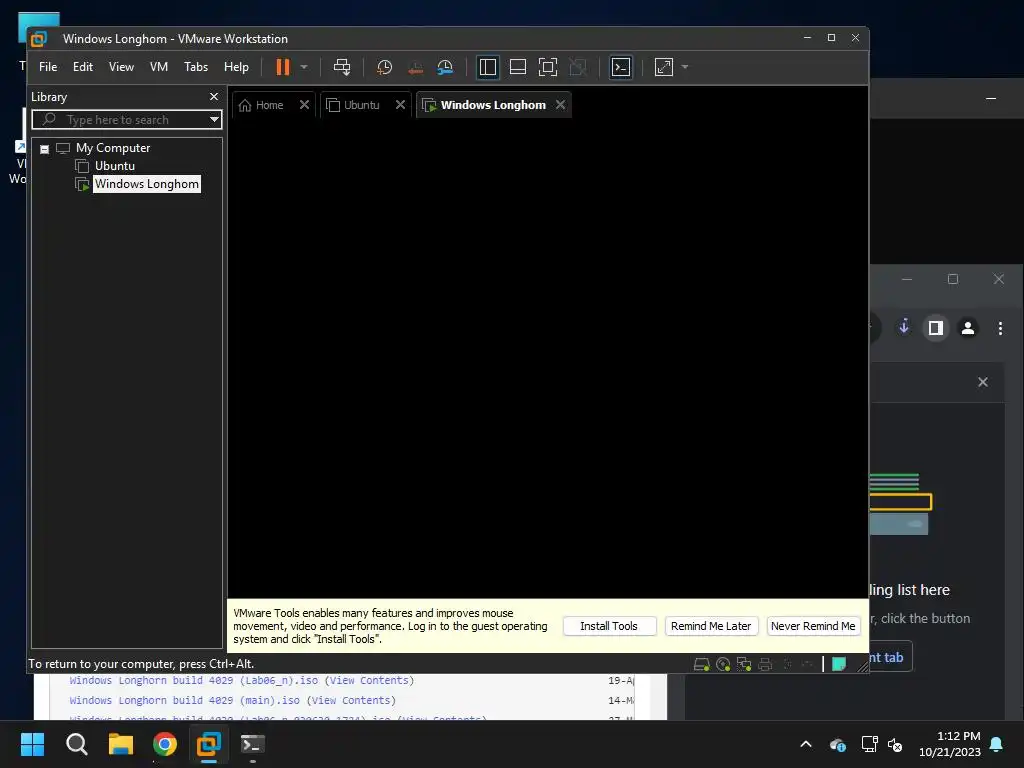Viewport: 1024px width, 768px height.
Task: Switch to Google Chrome in the taskbar
Action: (165, 744)
